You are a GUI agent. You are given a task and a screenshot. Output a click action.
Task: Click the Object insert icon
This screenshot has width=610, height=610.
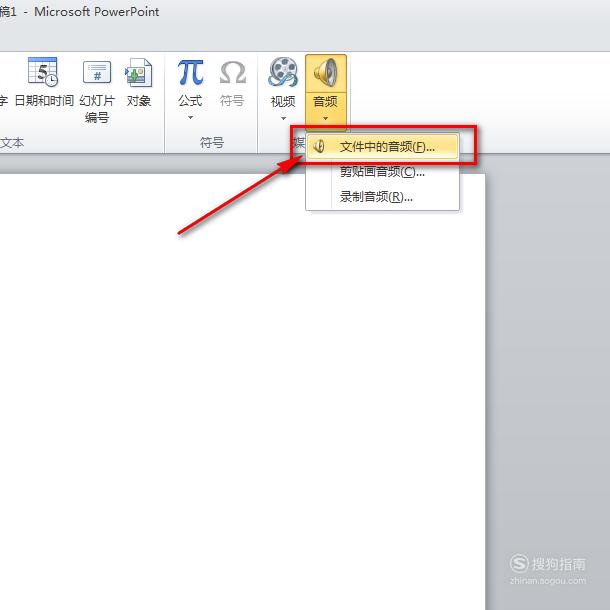[x=138, y=72]
